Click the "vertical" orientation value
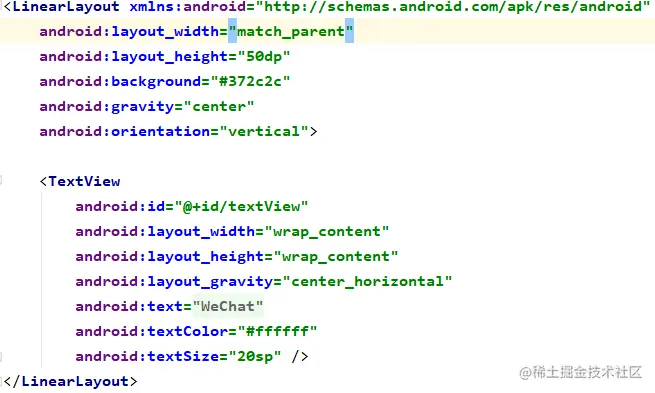655x393 pixels. 264,132
